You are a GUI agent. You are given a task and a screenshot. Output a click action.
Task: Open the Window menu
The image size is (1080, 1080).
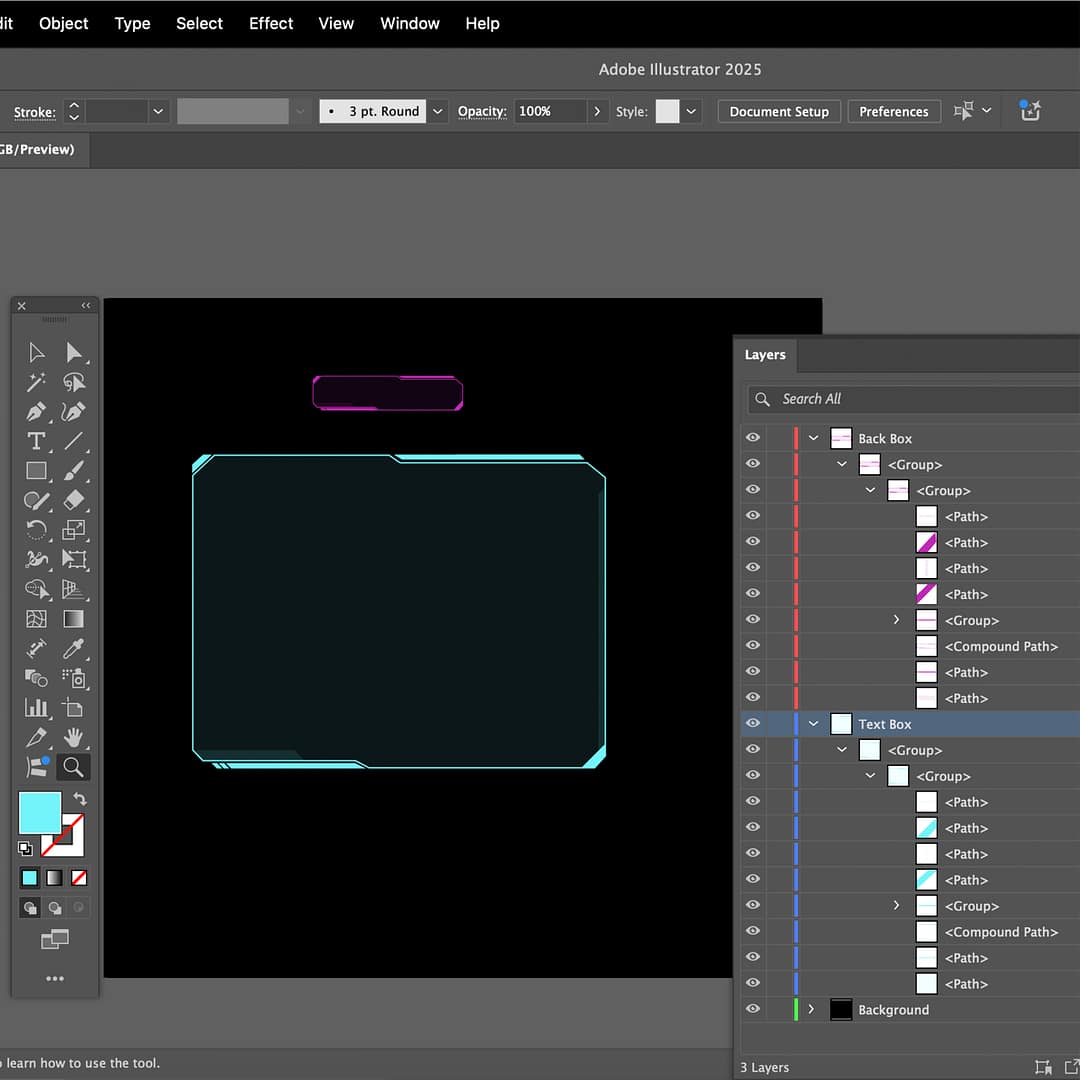[409, 23]
